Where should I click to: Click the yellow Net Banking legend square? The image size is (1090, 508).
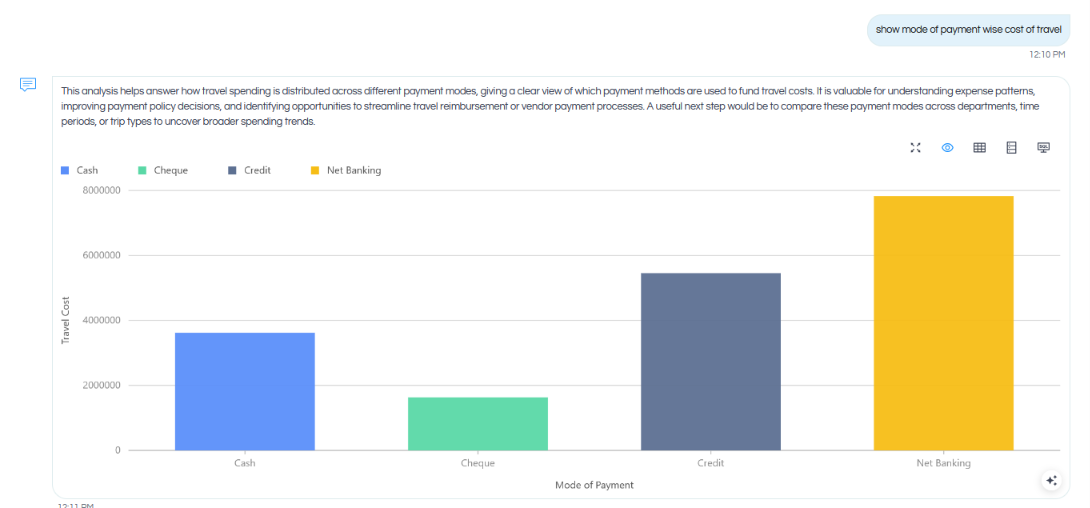point(314,170)
